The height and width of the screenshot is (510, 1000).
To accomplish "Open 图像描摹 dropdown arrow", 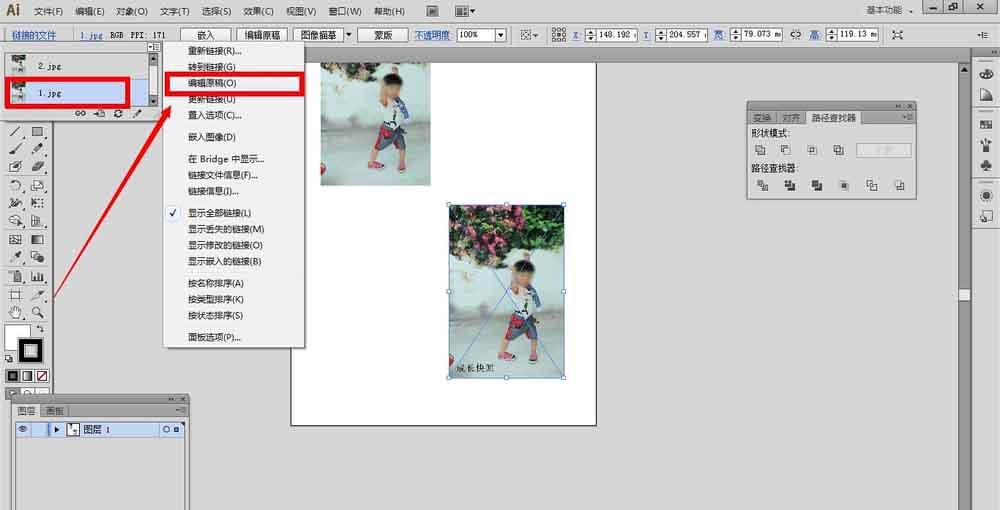I will point(349,35).
